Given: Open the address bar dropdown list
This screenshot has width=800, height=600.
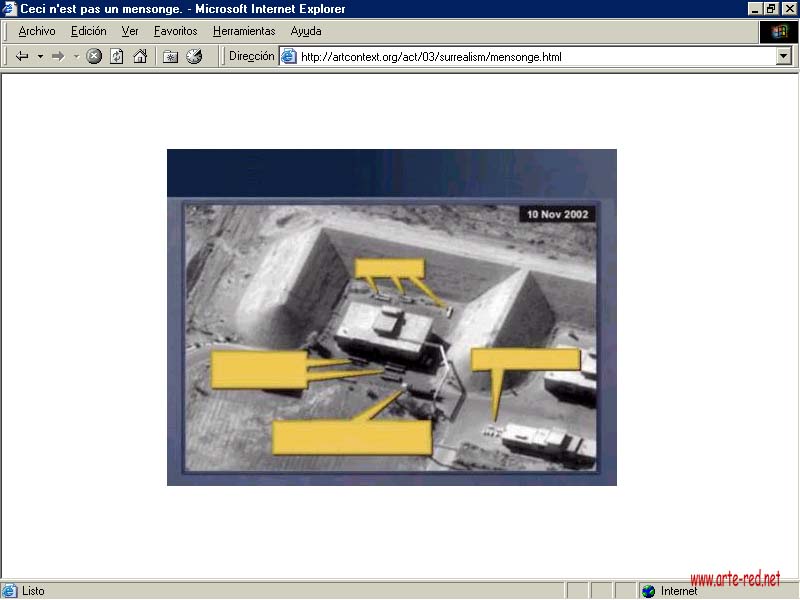Looking at the screenshot, I should click(x=784, y=57).
